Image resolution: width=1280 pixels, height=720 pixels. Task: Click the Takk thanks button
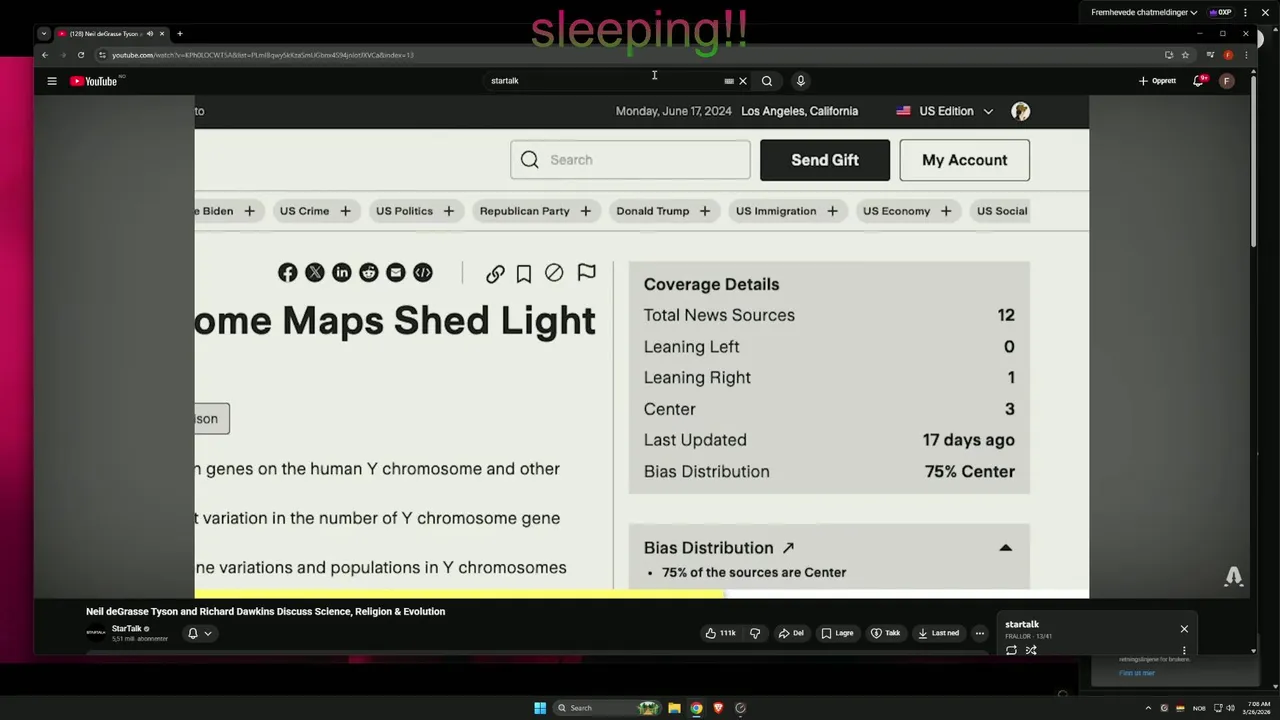tap(885, 633)
